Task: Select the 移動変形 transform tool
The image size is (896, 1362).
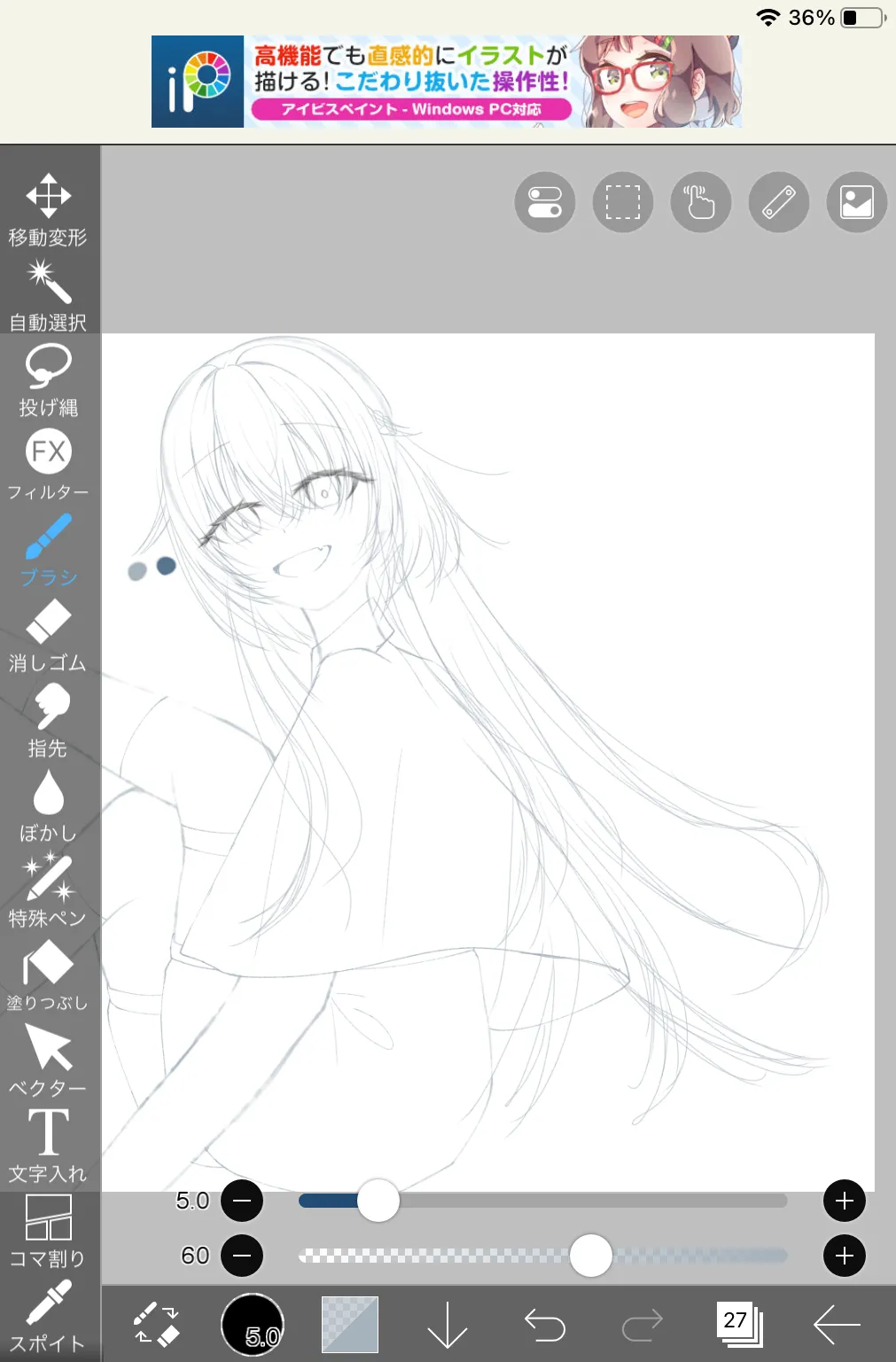Action: (x=49, y=211)
